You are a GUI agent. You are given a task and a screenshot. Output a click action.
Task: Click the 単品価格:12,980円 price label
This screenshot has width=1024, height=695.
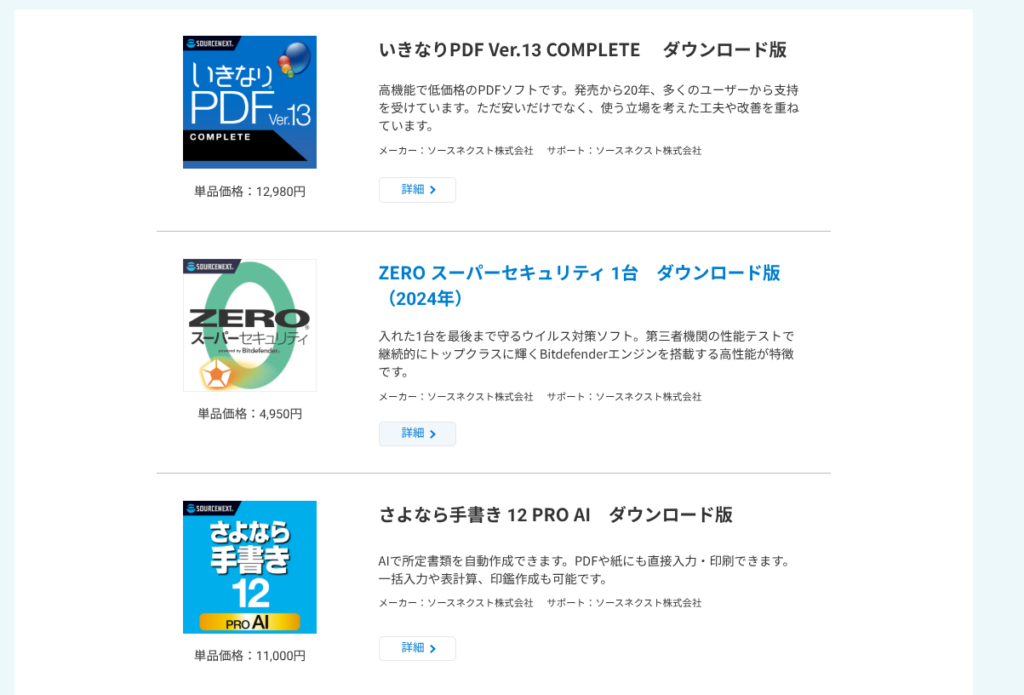click(249, 191)
